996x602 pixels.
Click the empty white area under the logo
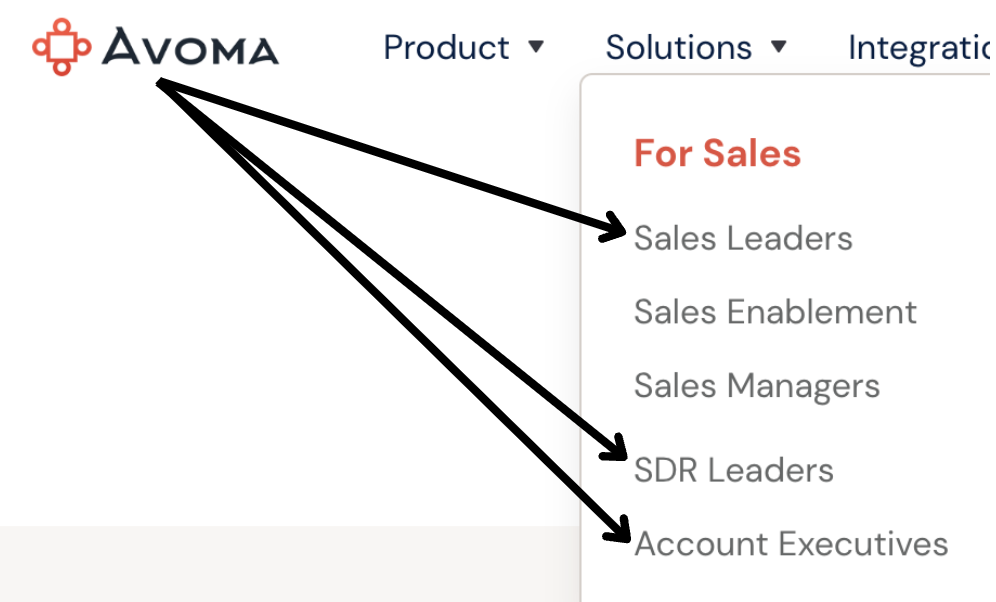click(x=150, y=300)
